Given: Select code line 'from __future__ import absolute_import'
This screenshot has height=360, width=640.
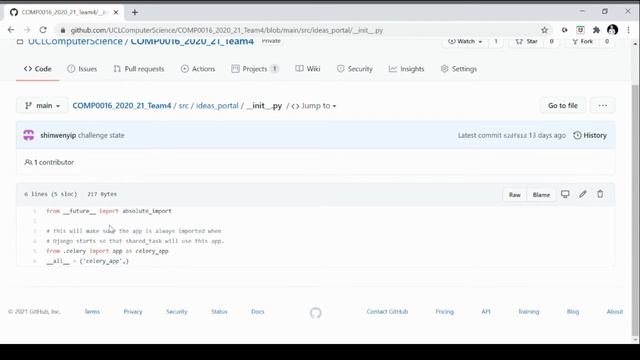Looking at the screenshot, I should point(109,211).
